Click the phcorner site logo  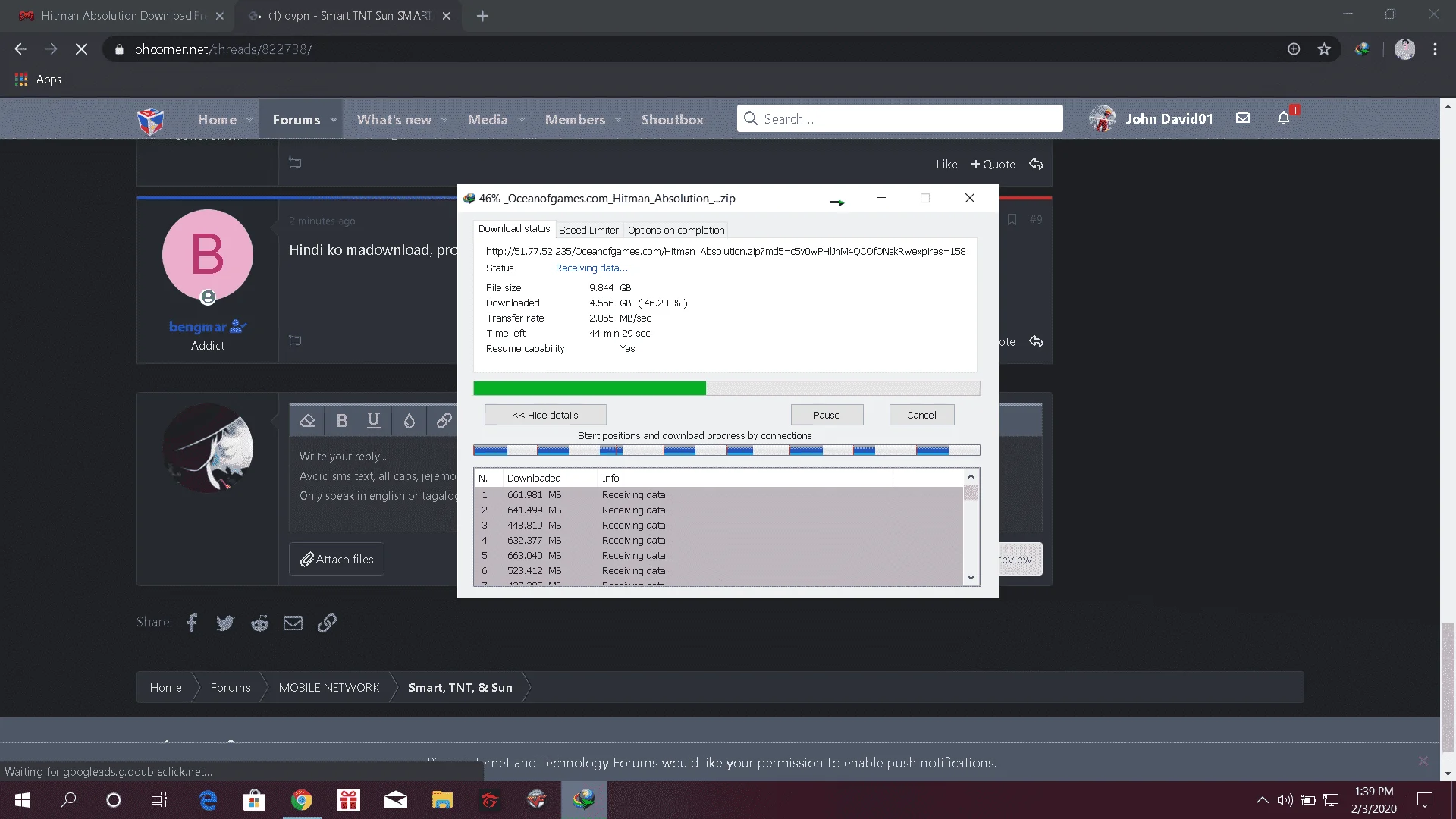(x=150, y=120)
